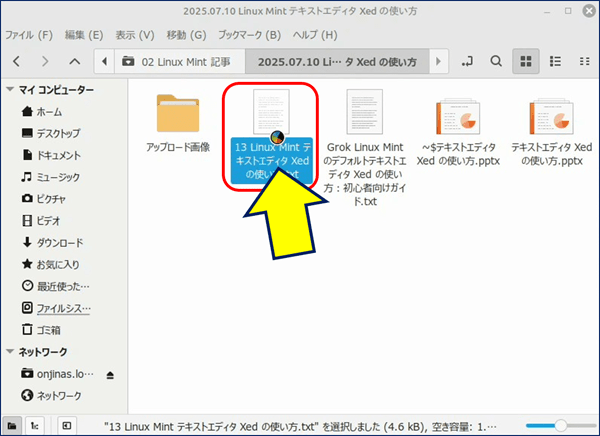Select the アップロード画像 folder
600x436 pixels.
178,122
